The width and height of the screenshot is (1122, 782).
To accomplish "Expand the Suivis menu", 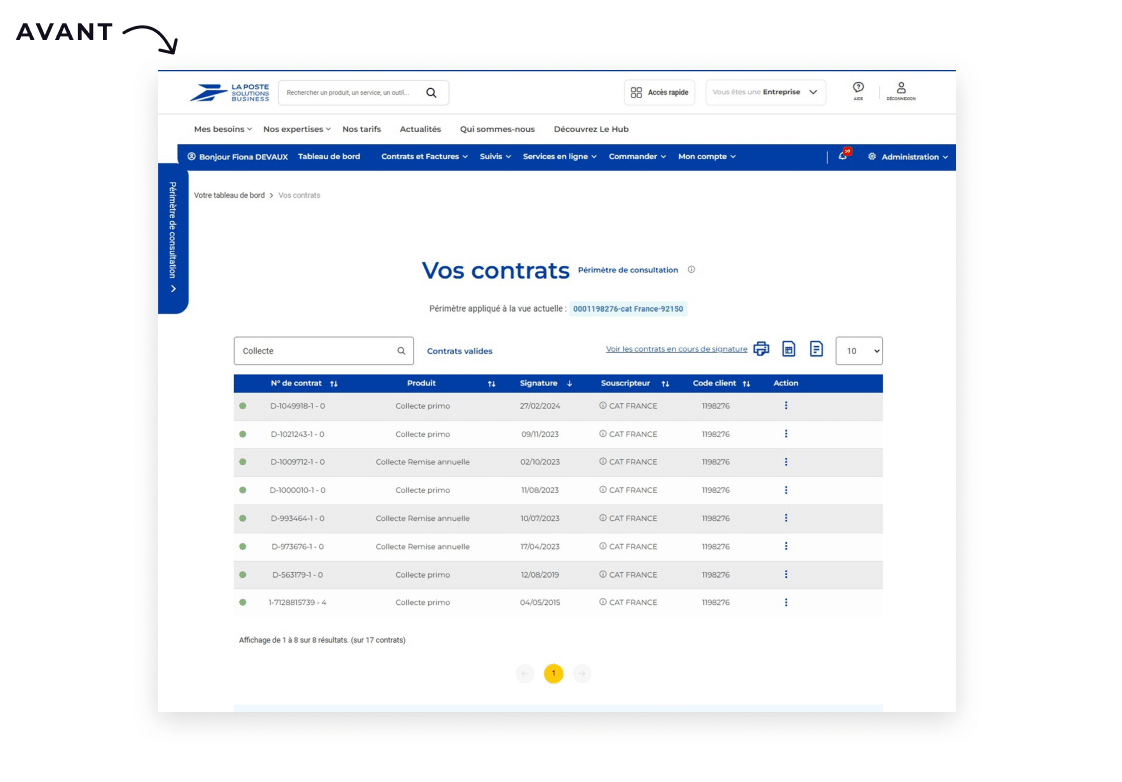I will (495, 157).
